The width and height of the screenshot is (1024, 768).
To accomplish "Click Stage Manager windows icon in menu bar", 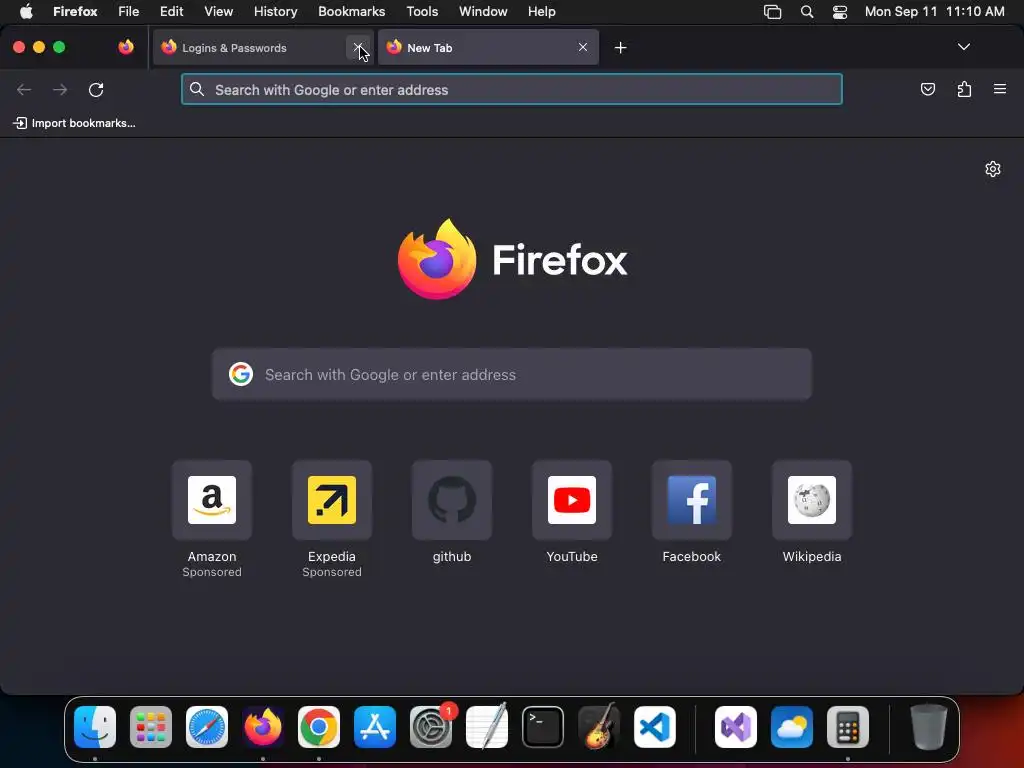I will [773, 12].
